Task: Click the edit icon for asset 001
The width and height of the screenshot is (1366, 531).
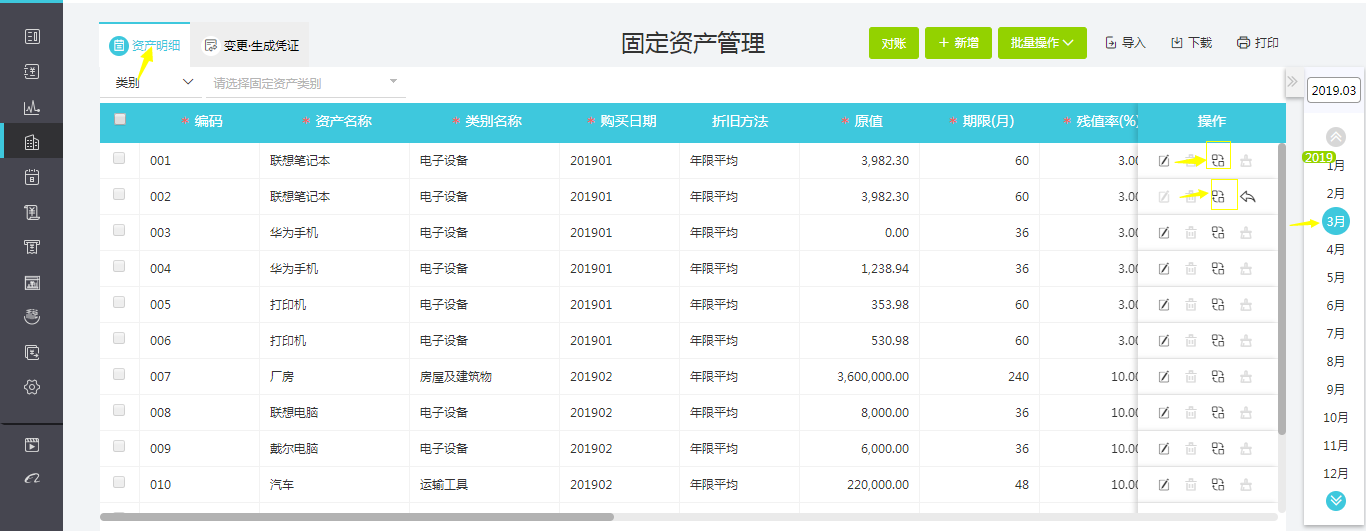Action: click(x=1164, y=161)
